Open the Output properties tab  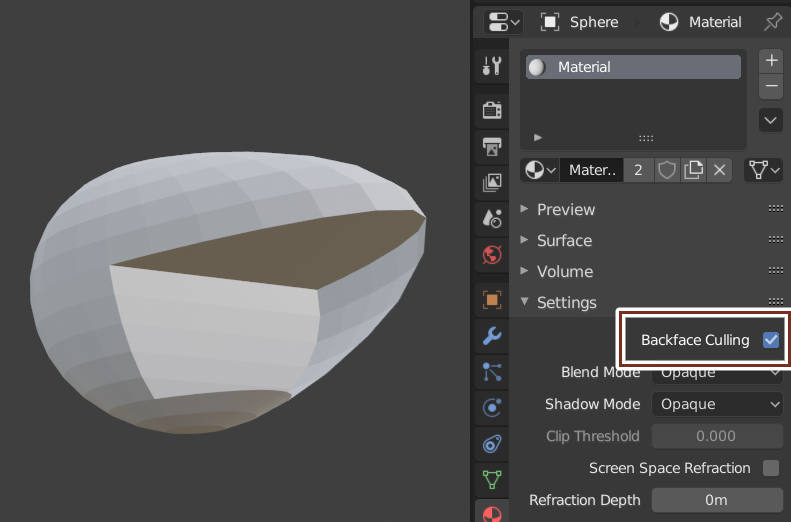tap(492, 146)
